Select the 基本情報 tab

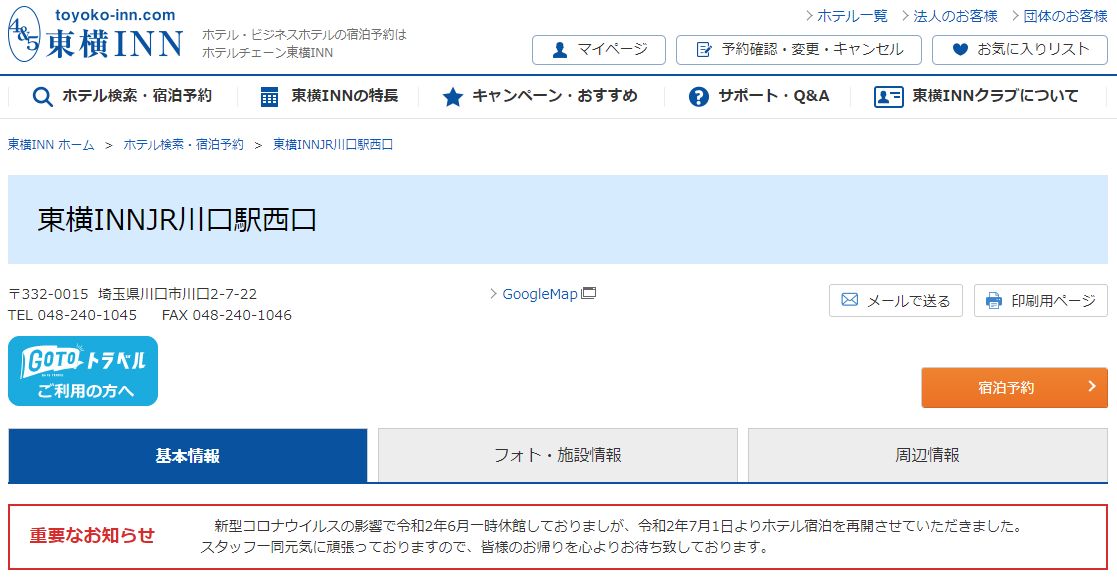pyautogui.click(x=187, y=455)
